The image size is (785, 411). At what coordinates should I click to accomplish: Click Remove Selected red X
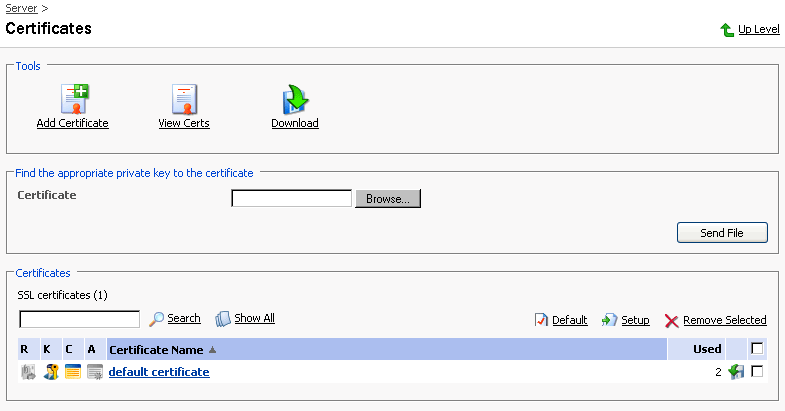point(672,321)
